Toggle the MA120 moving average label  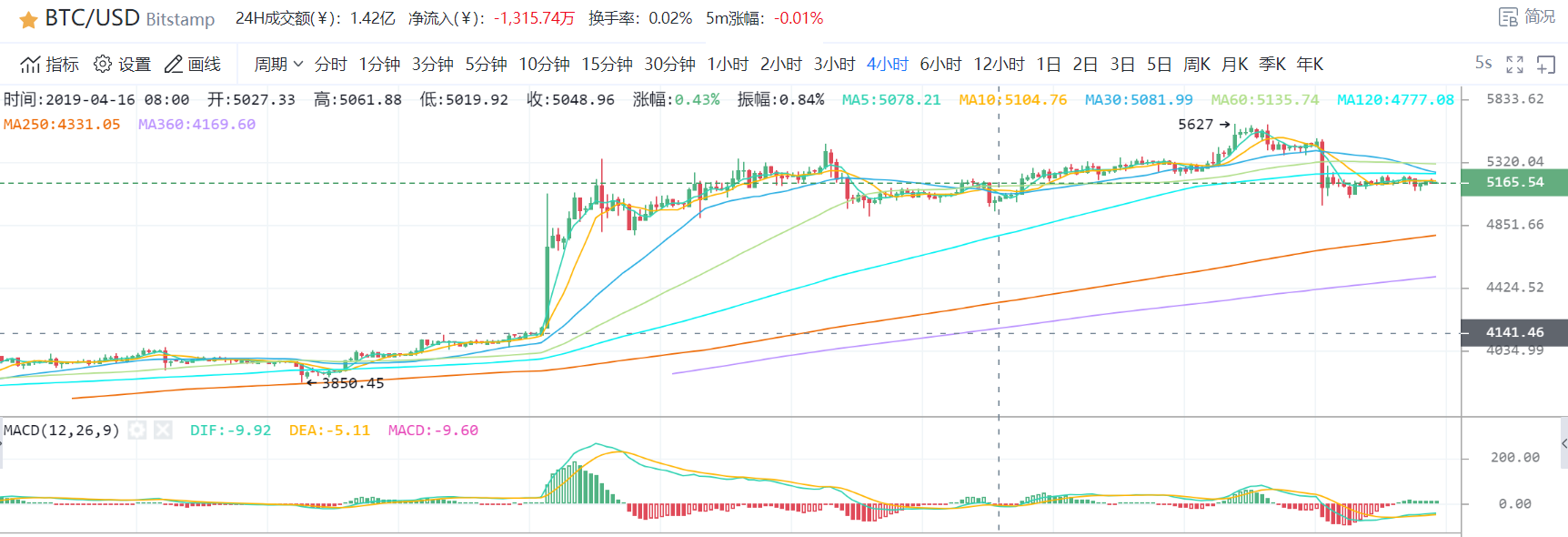1395,100
